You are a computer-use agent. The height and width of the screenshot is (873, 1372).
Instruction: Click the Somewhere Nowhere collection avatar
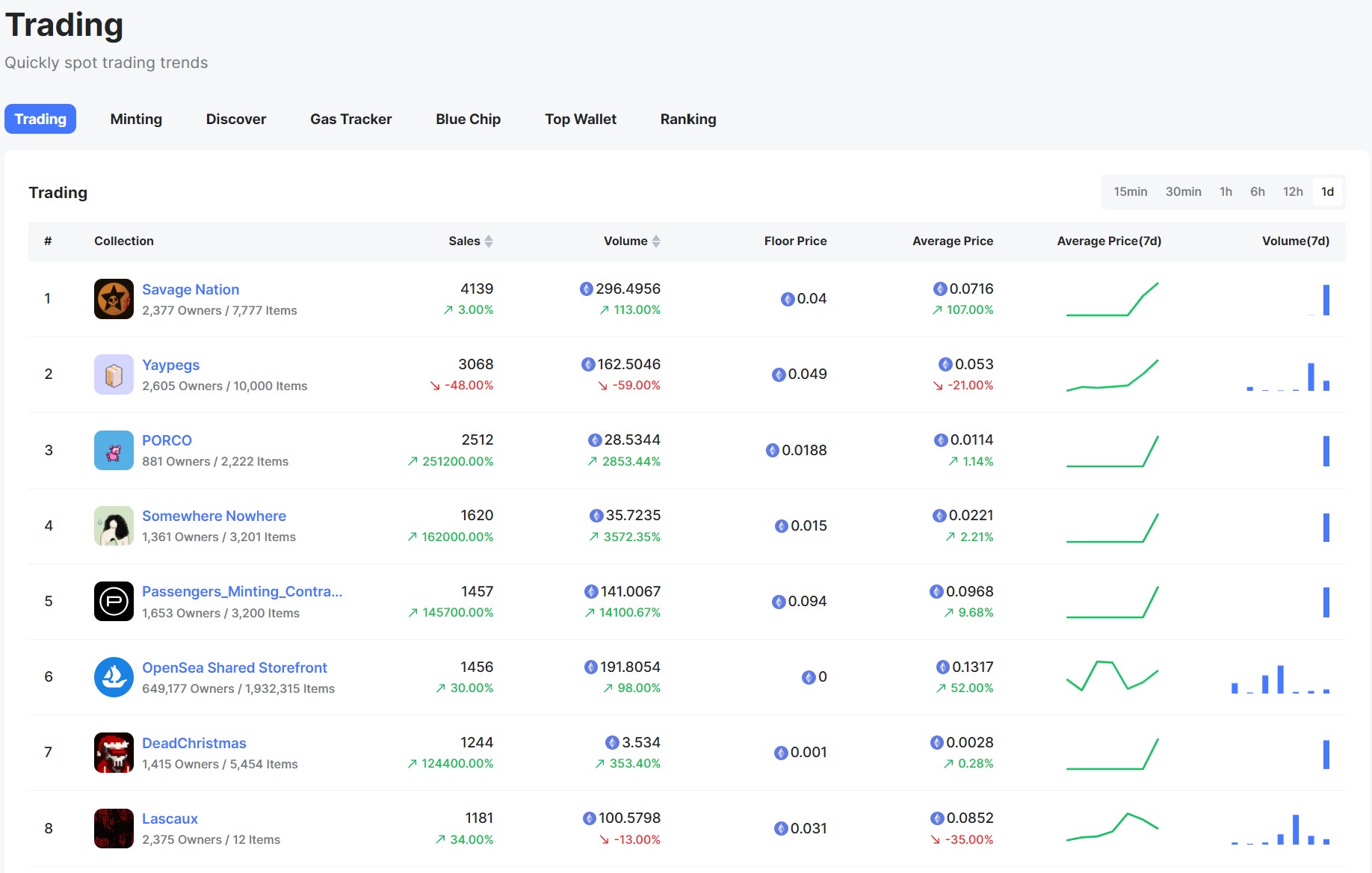coord(114,525)
